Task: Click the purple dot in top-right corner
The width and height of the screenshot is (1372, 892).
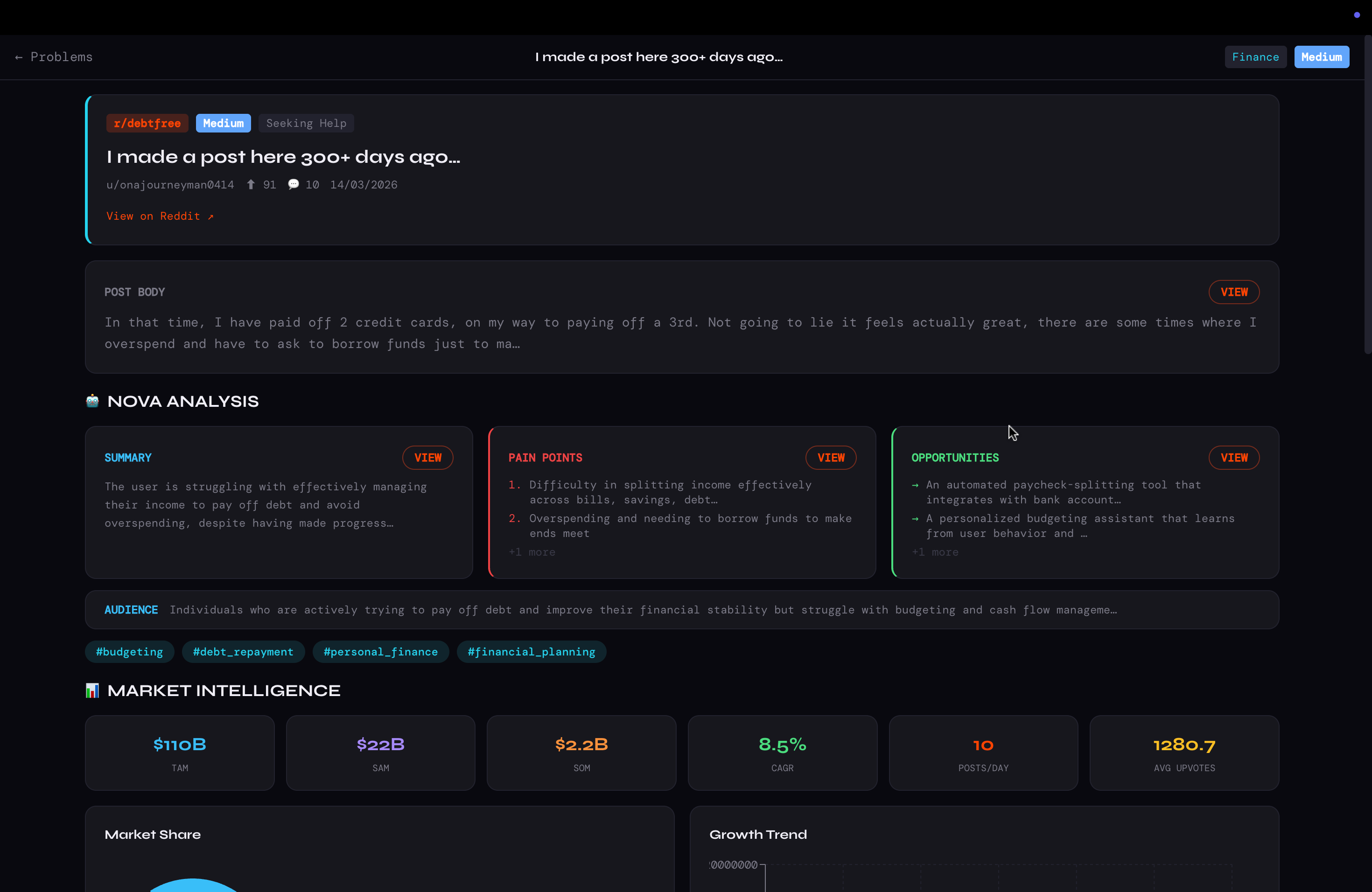Action: coord(1357,15)
